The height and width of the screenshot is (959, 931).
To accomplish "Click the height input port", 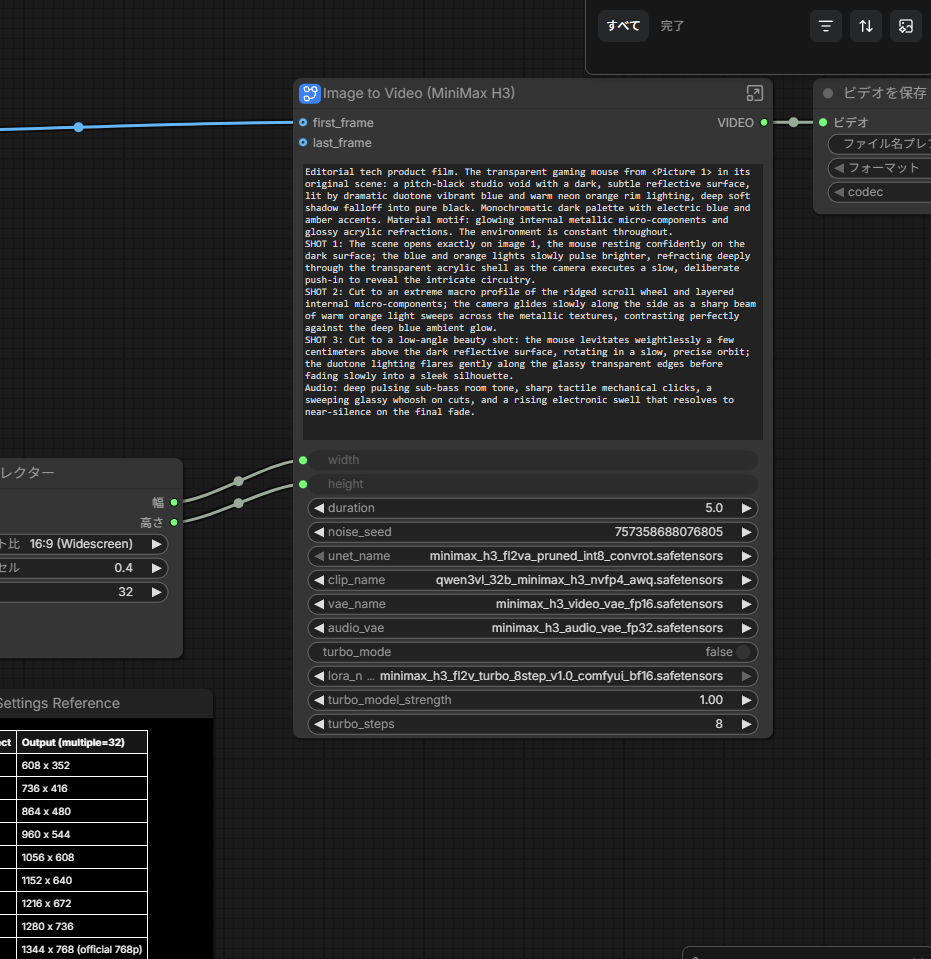I will click(303, 484).
